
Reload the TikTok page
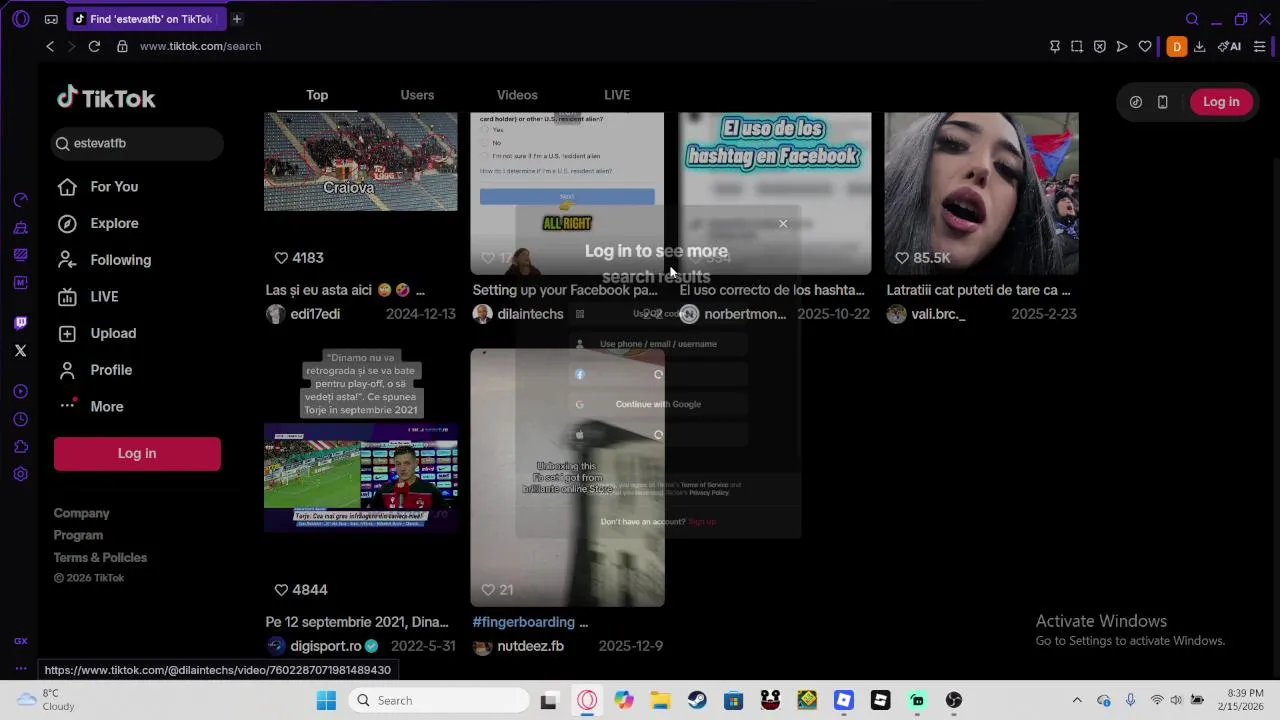pyautogui.click(x=94, y=46)
